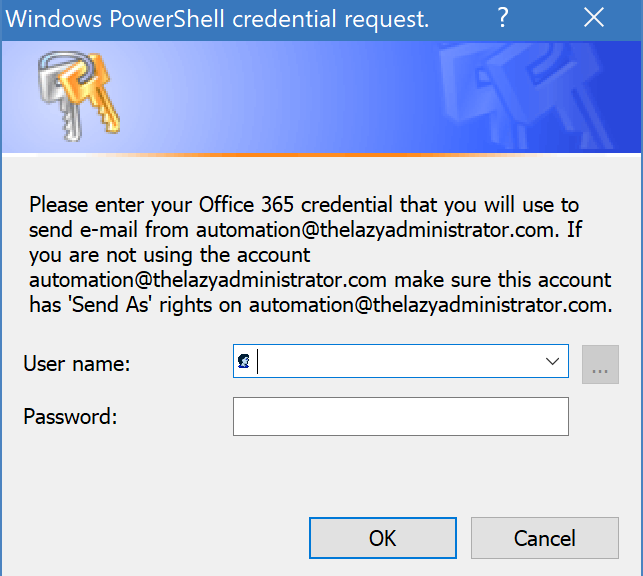Viewport: 643px width, 576px height.
Task: Close the credential dialog with X
Action: [x=593, y=18]
